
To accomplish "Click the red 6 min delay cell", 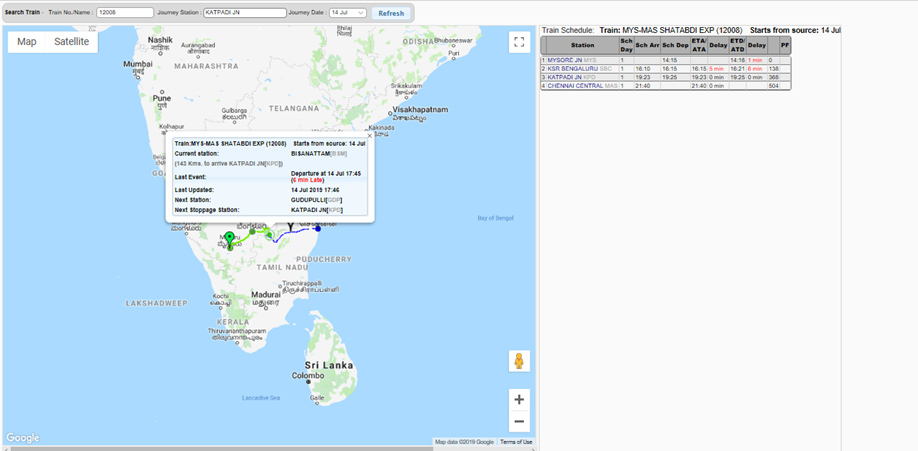I will [755, 69].
